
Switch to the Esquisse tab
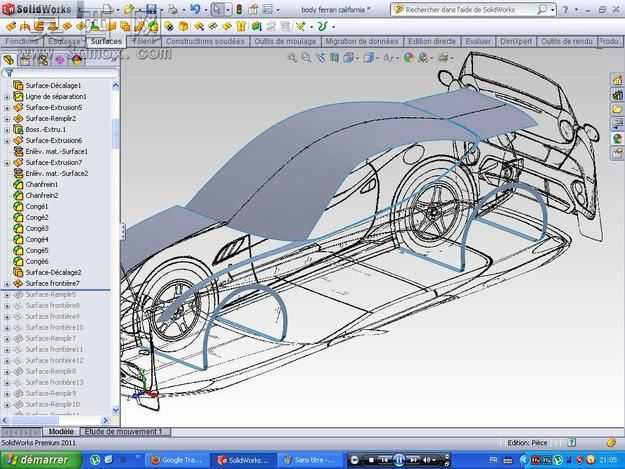64,41
